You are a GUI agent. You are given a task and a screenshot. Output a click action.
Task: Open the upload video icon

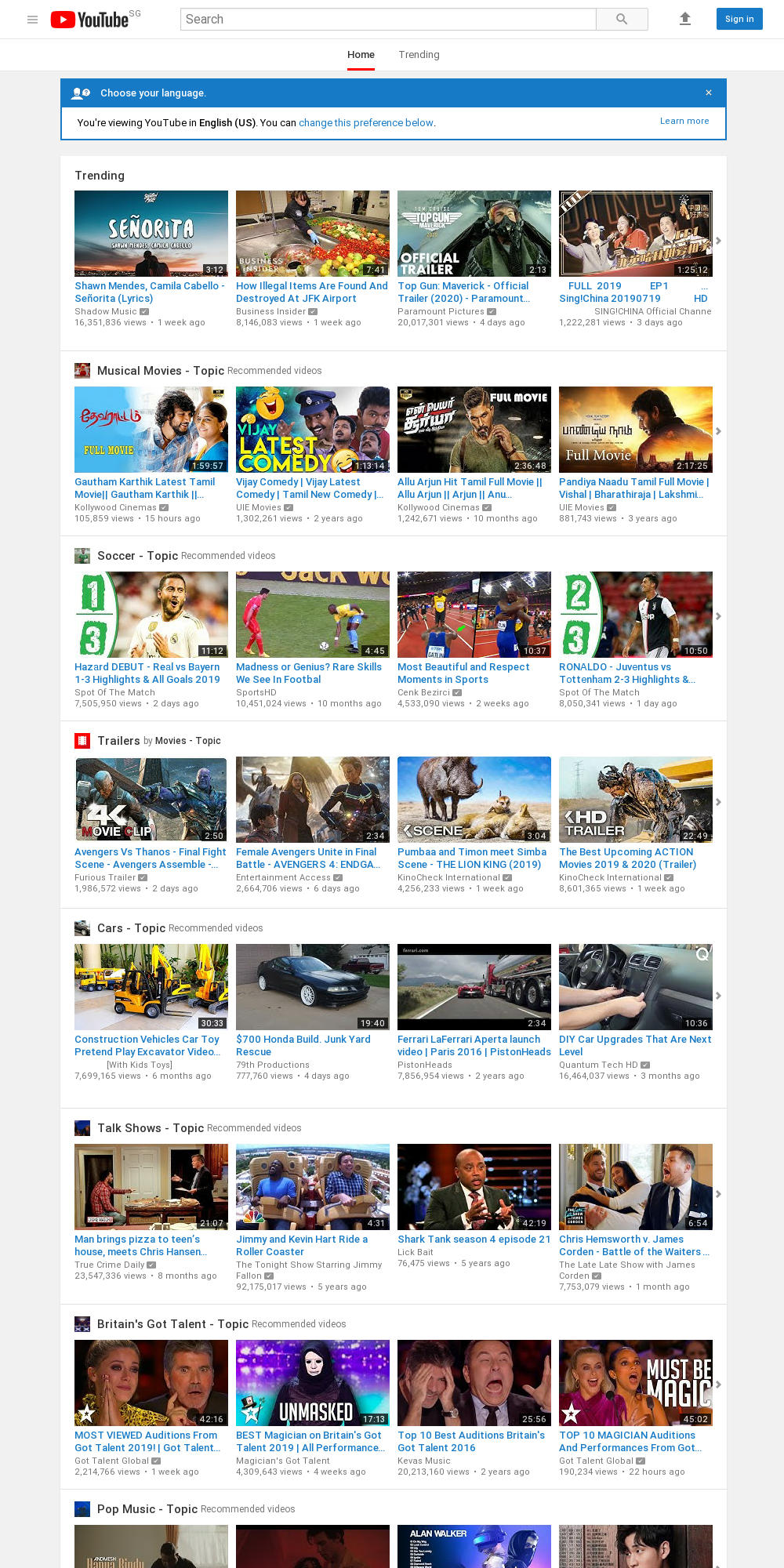[685, 19]
